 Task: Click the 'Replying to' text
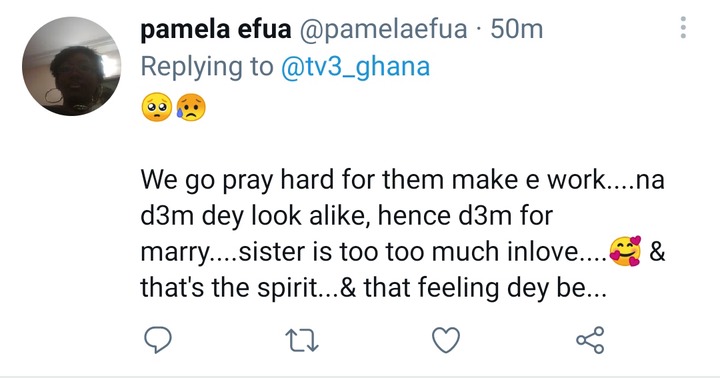[207, 67]
